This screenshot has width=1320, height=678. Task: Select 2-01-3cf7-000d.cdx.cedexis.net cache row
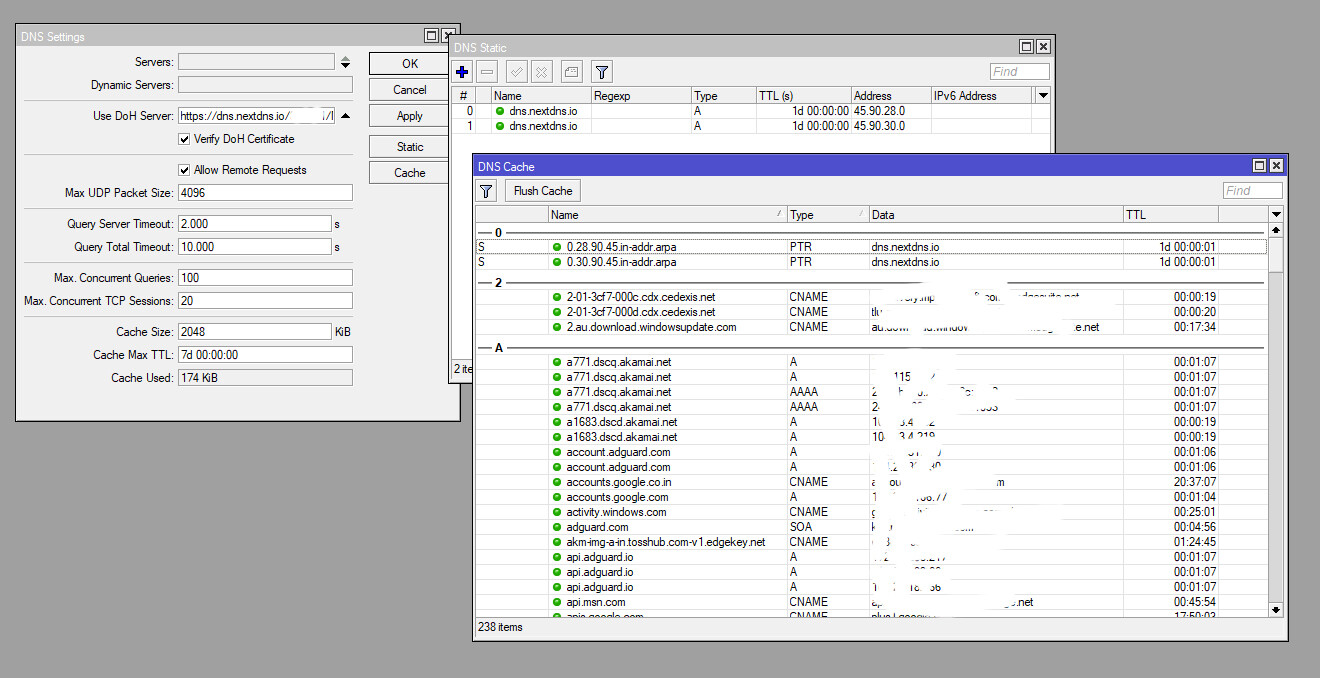pyautogui.click(x=871, y=312)
